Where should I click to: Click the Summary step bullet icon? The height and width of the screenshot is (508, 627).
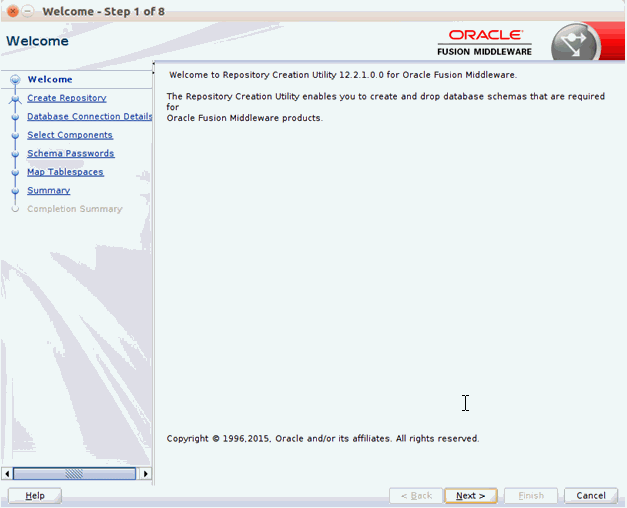(x=15, y=191)
